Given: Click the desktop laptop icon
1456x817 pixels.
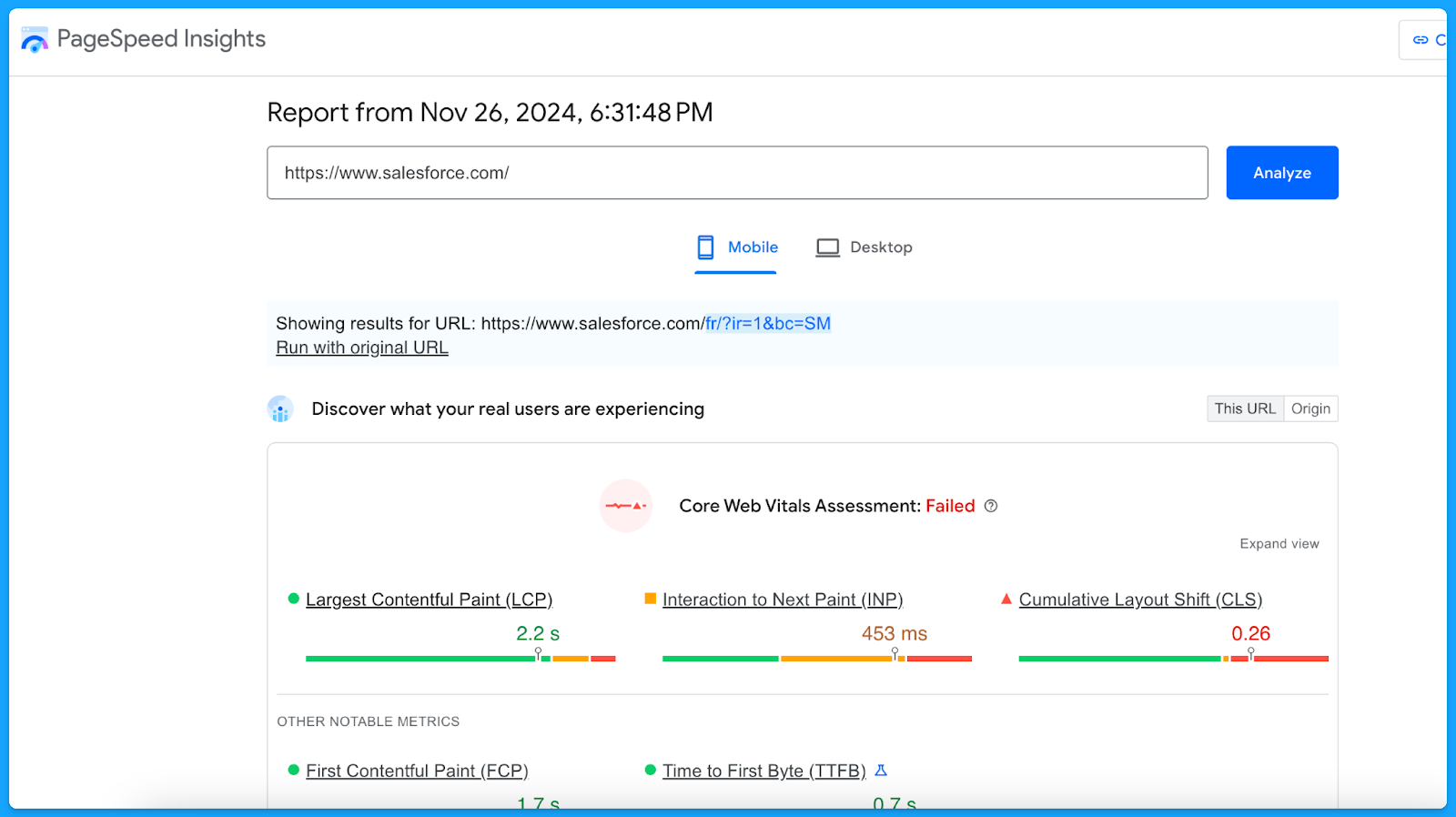Looking at the screenshot, I should pos(827,247).
